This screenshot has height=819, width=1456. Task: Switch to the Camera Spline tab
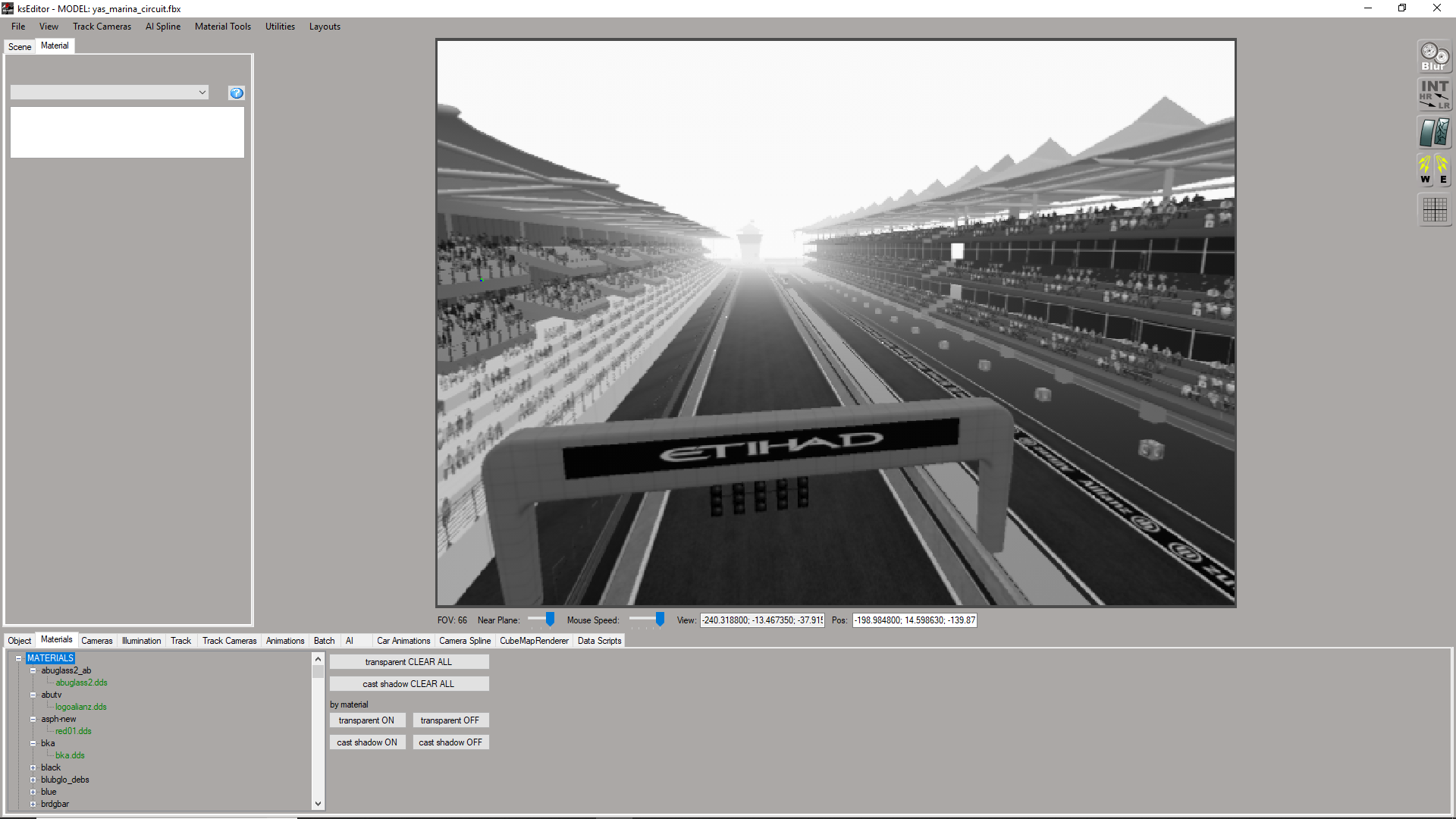click(465, 641)
